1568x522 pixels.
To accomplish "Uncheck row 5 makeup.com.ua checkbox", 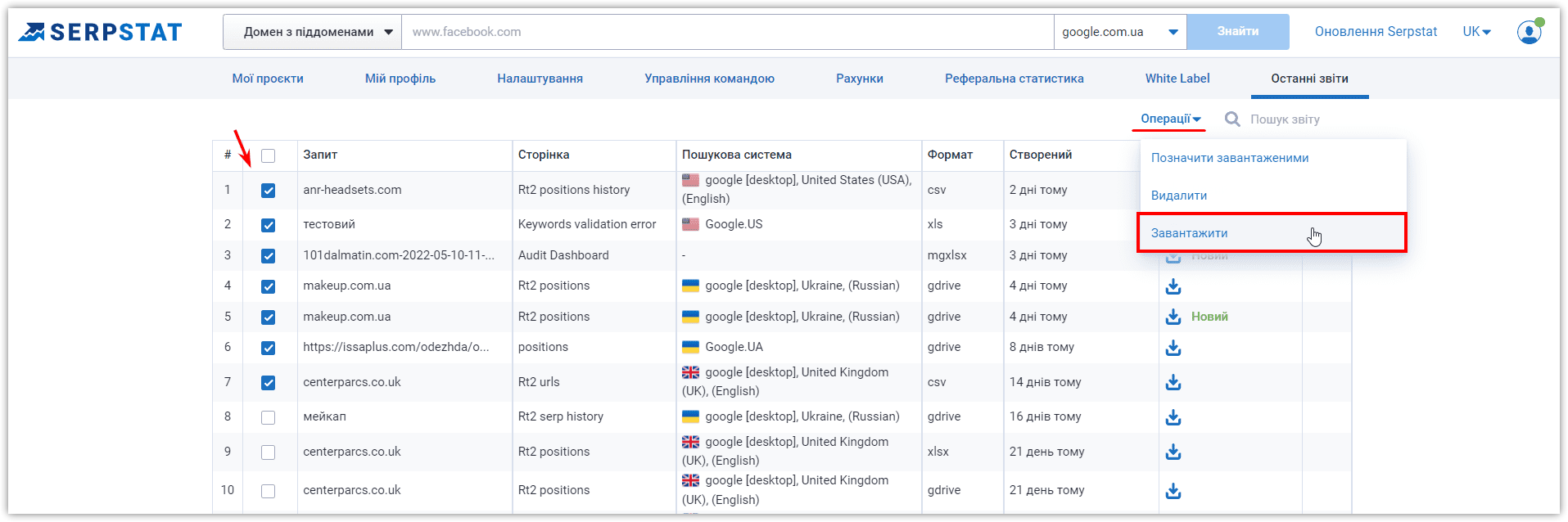I will [x=268, y=317].
